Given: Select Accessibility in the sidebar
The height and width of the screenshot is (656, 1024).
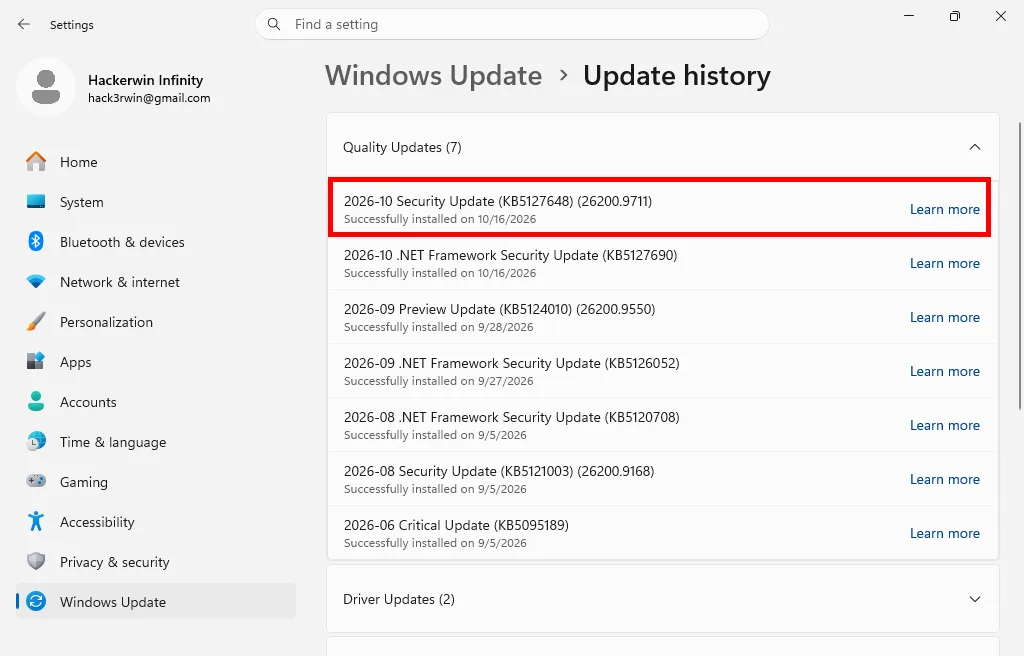Looking at the screenshot, I should pos(155,521).
